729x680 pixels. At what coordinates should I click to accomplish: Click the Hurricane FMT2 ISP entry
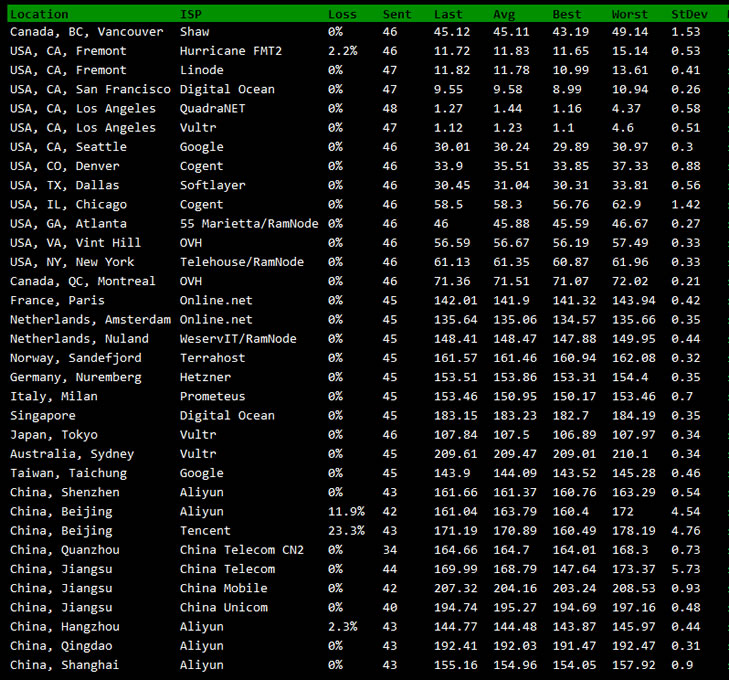pos(231,51)
